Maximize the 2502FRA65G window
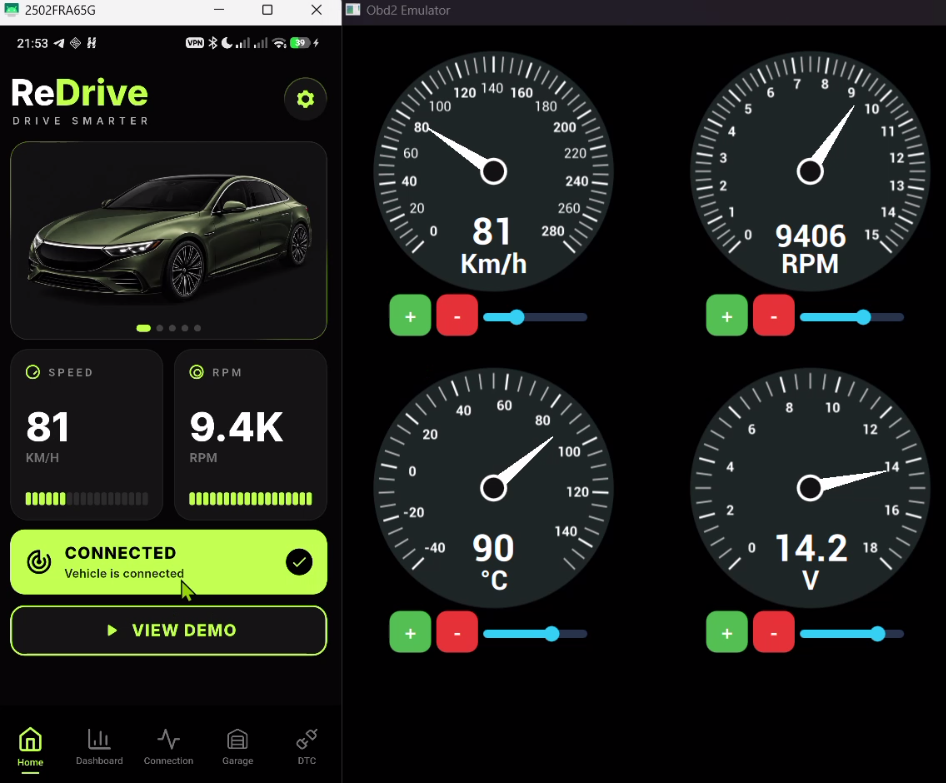Viewport: 946px width, 783px height. (267, 10)
